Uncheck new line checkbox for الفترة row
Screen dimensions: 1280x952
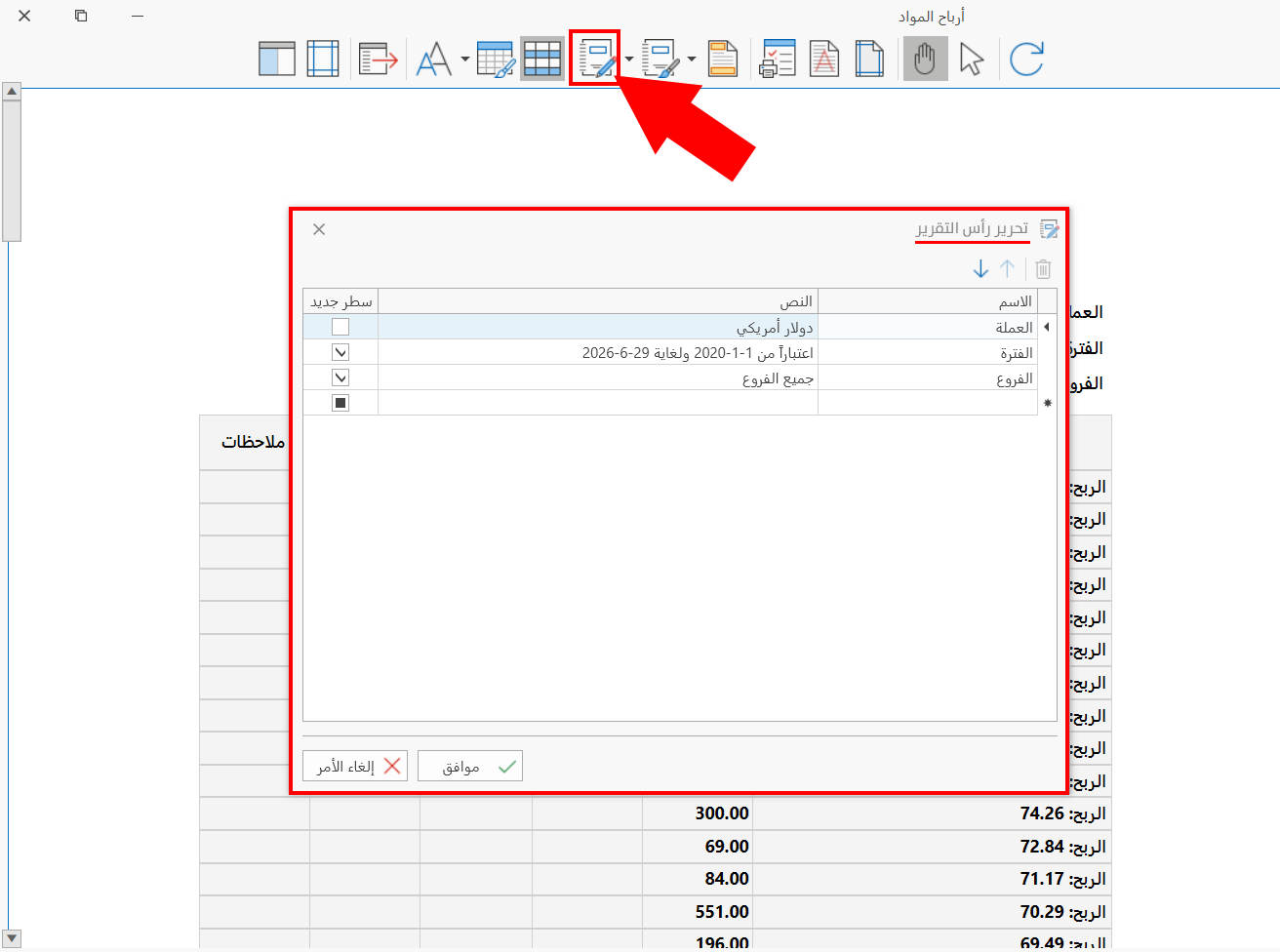pyautogui.click(x=340, y=352)
